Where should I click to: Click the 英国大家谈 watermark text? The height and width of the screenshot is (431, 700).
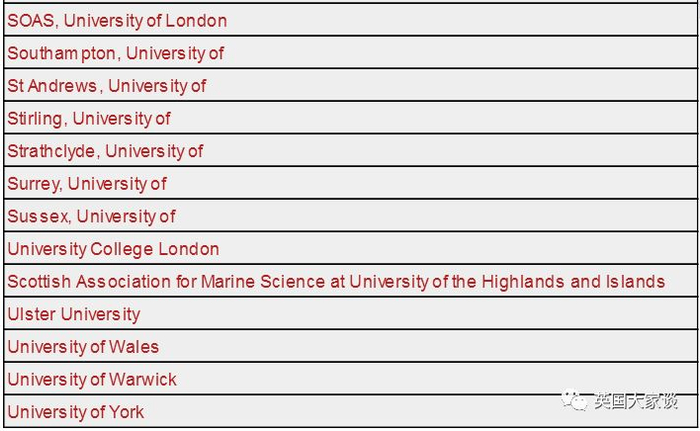[635, 401]
